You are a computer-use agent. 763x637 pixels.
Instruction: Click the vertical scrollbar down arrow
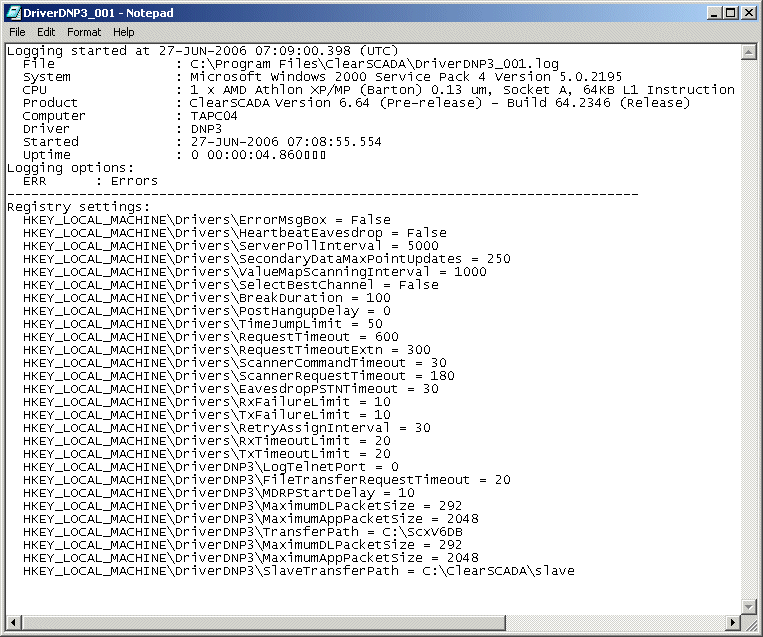pos(748,606)
